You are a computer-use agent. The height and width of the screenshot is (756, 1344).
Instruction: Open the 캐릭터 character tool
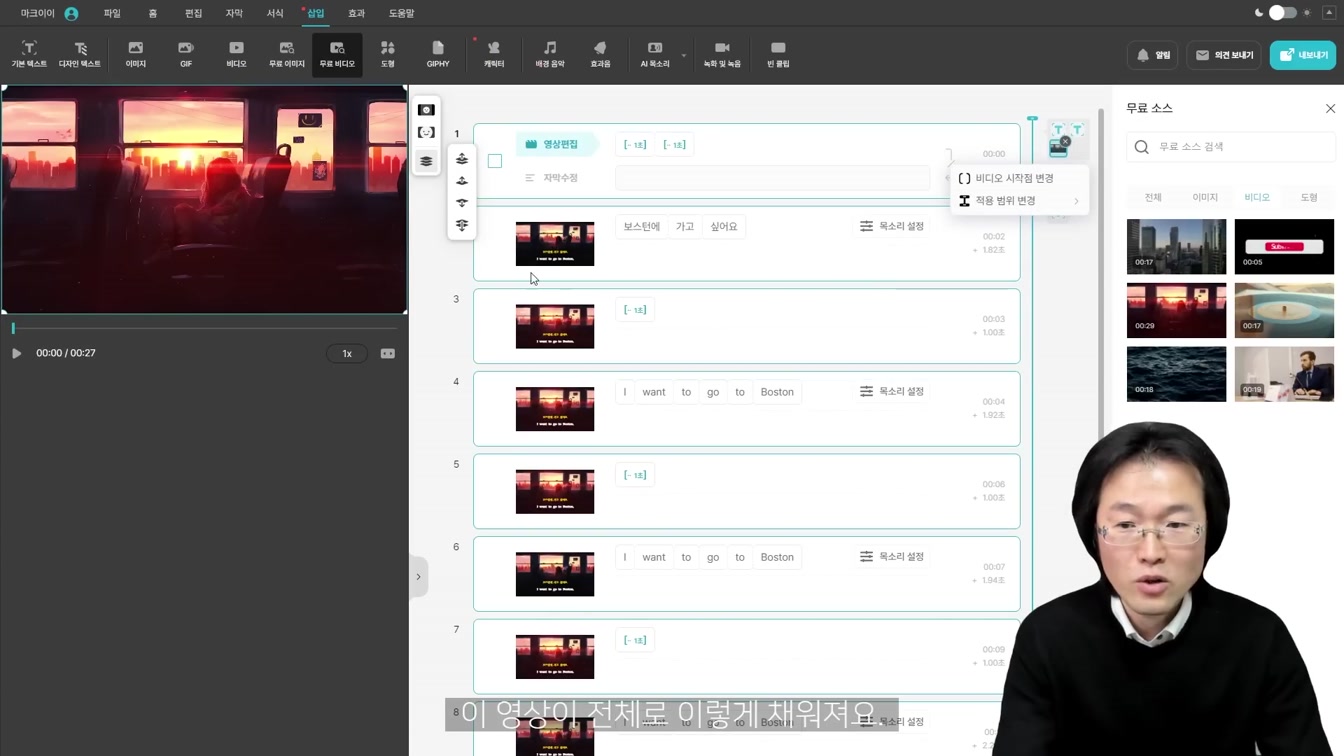[494, 54]
